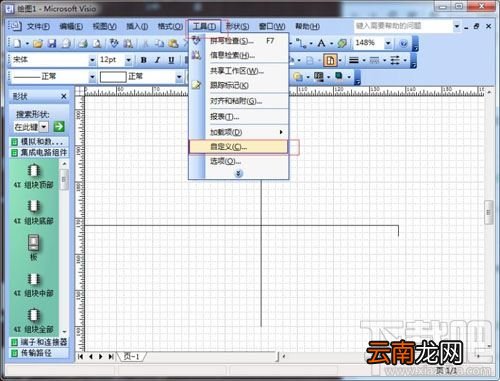
Task: Click the green arrow search shapes button
Action: coord(59,127)
